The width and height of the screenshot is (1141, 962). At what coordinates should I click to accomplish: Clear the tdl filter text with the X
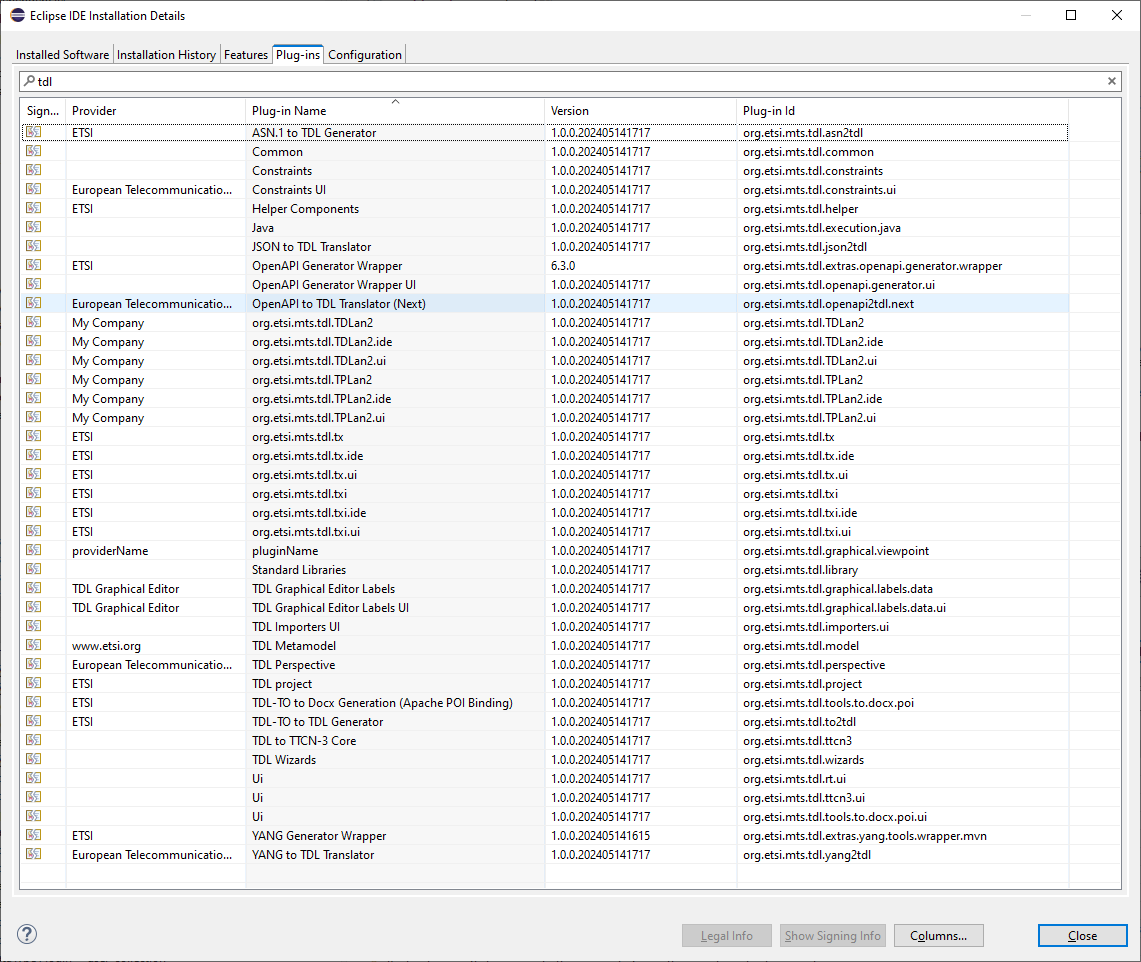[1112, 82]
